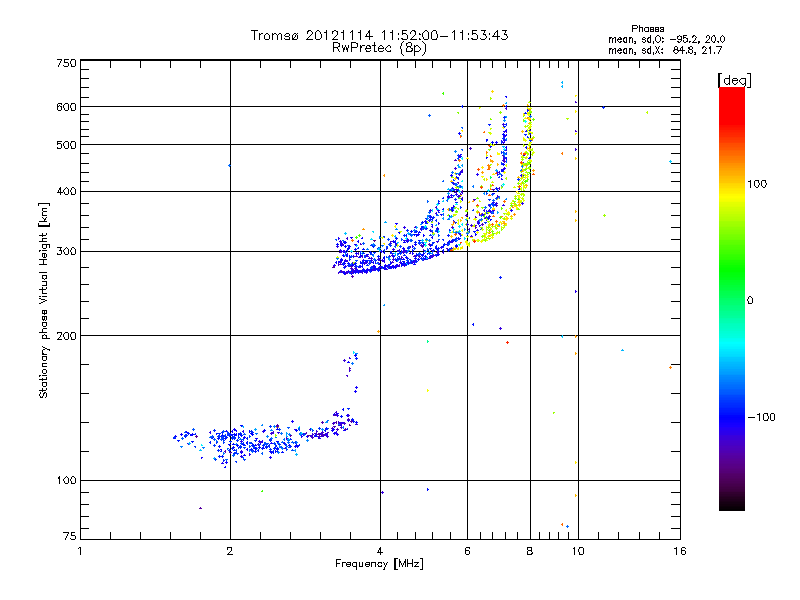This screenshot has height=600, width=800.
Task: Click the x-axis tick label '2'
Action: pyautogui.click(x=230, y=551)
